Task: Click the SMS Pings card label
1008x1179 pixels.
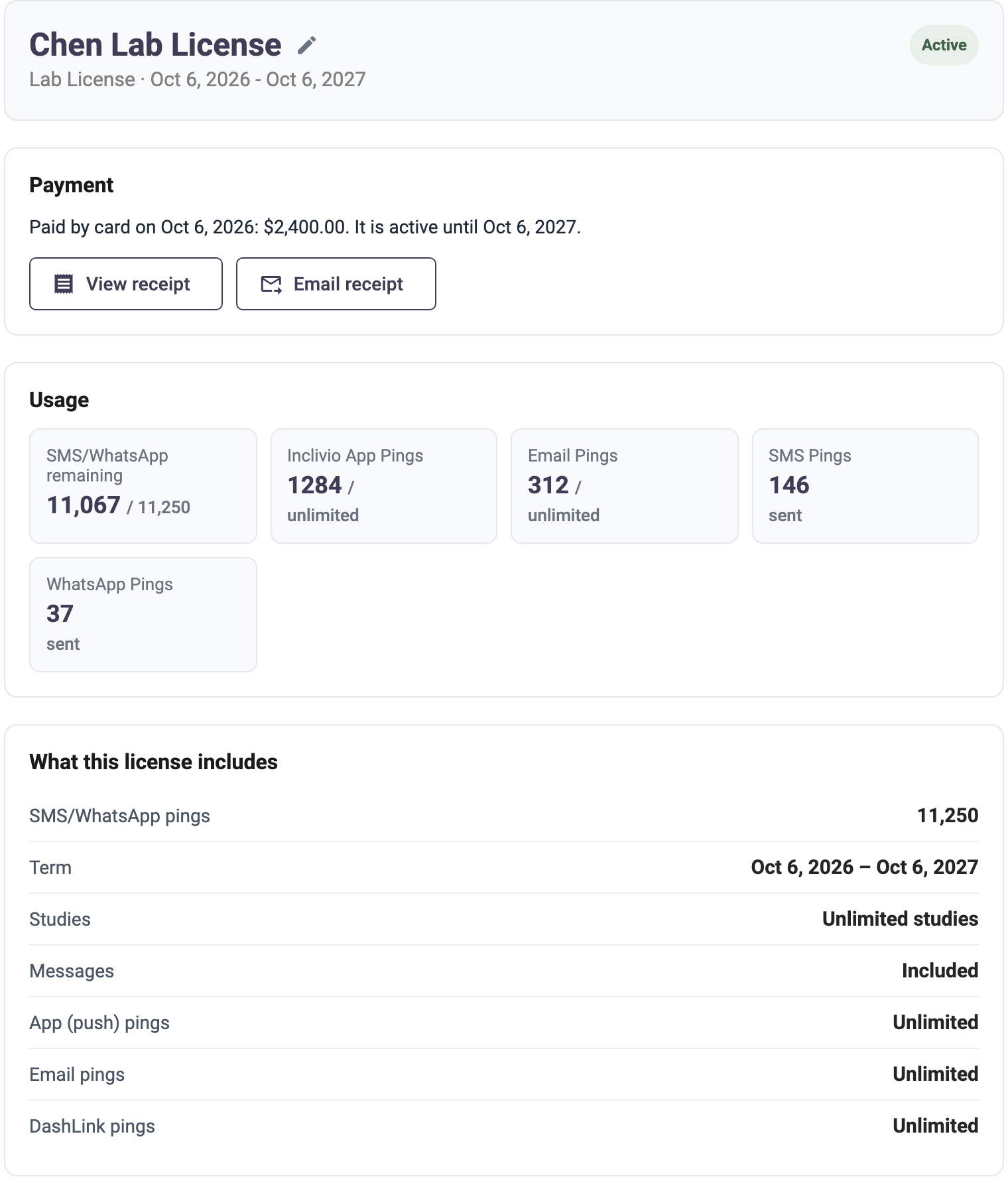Action: click(x=810, y=456)
